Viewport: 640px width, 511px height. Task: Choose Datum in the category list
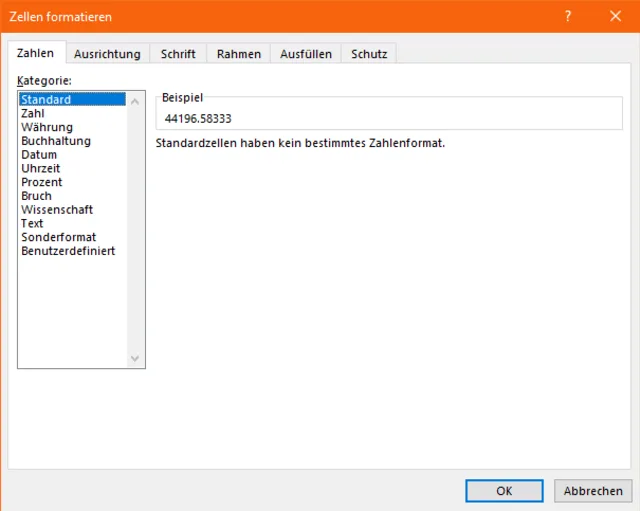(x=72, y=155)
